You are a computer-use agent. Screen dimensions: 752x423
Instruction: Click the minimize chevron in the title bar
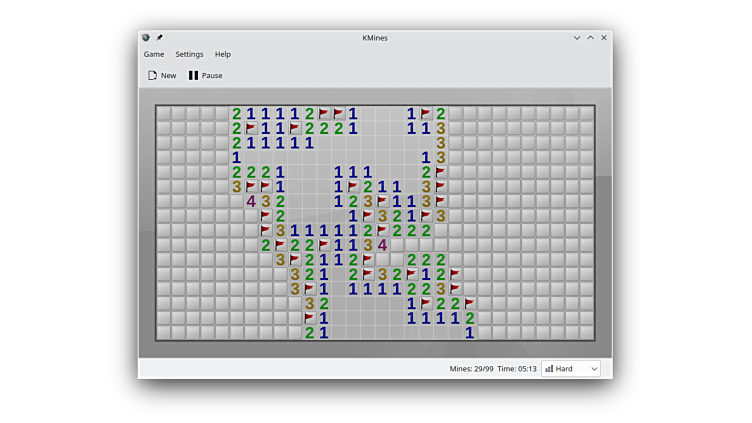(x=577, y=38)
